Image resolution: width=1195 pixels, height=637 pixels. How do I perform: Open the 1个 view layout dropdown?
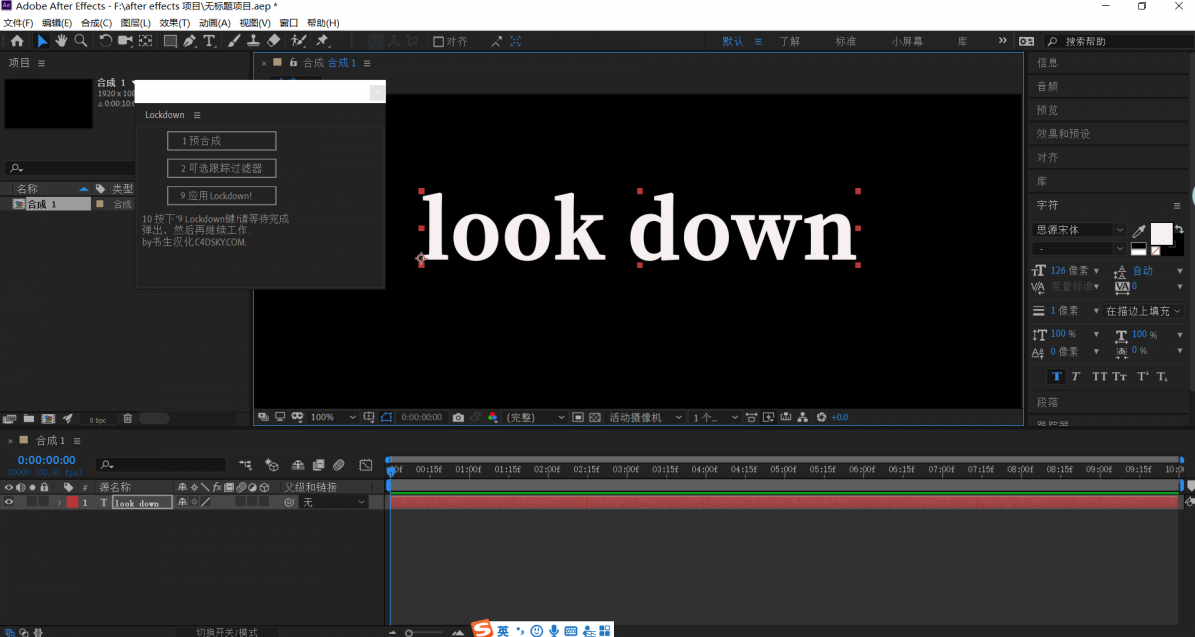[x=714, y=418]
